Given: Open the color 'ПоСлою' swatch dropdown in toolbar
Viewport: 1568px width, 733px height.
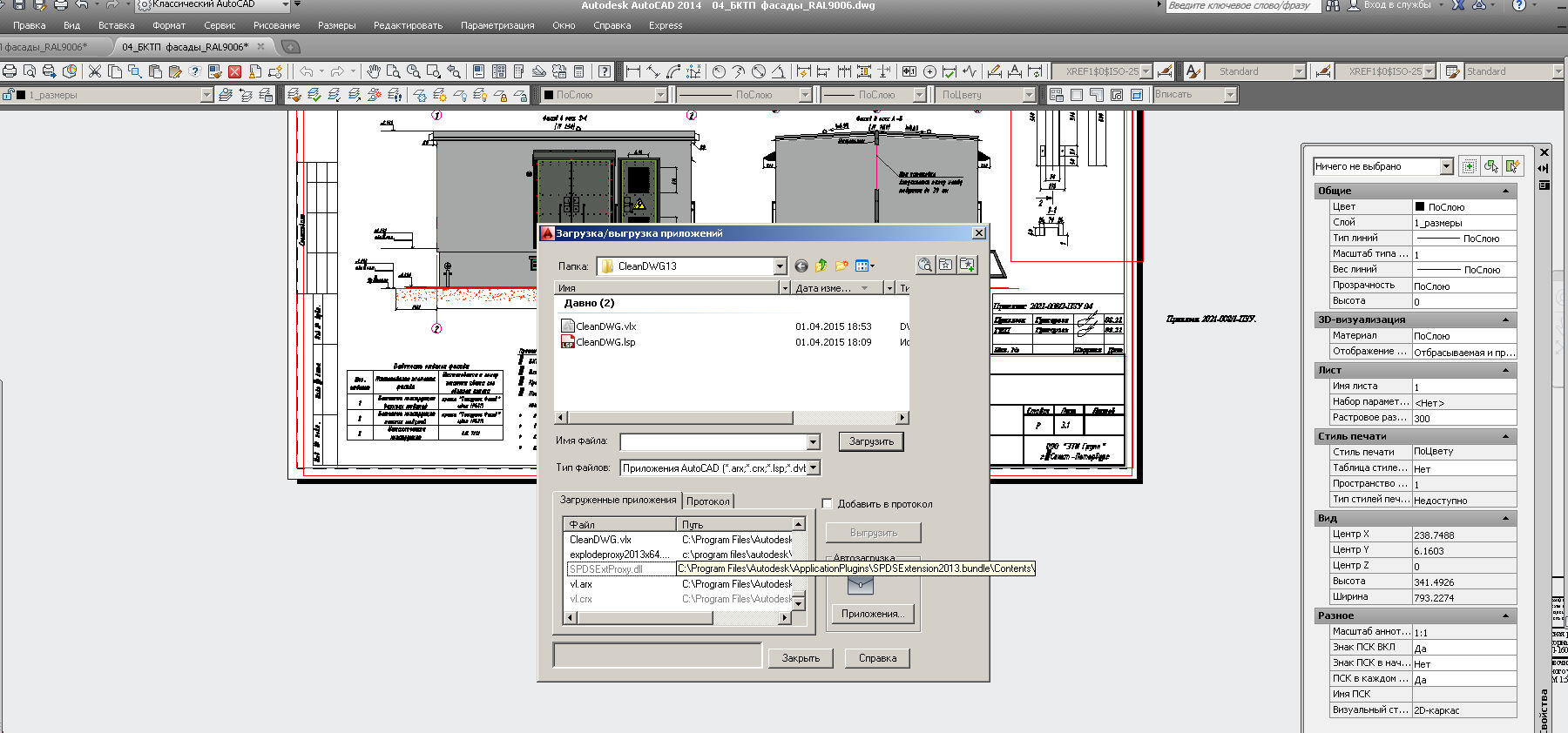Looking at the screenshot, I should (x=660, y=95).
